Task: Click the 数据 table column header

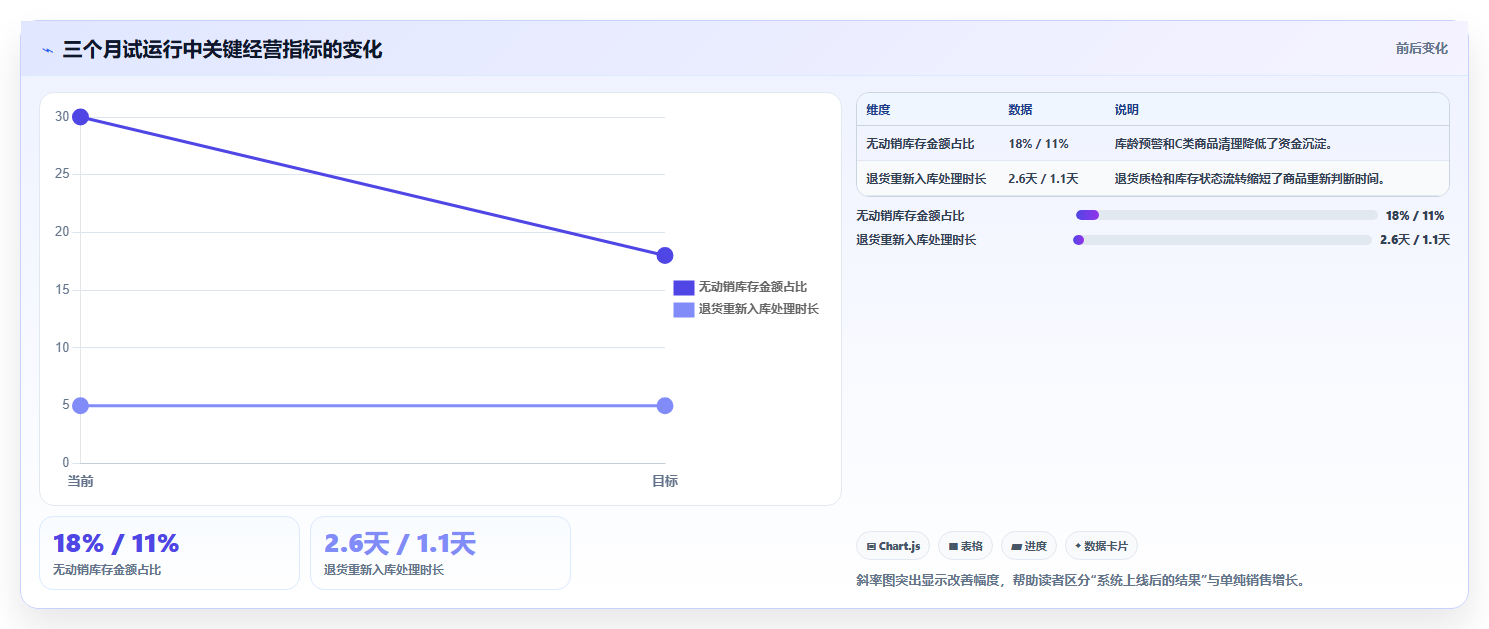Action: tap(1020, 110)
